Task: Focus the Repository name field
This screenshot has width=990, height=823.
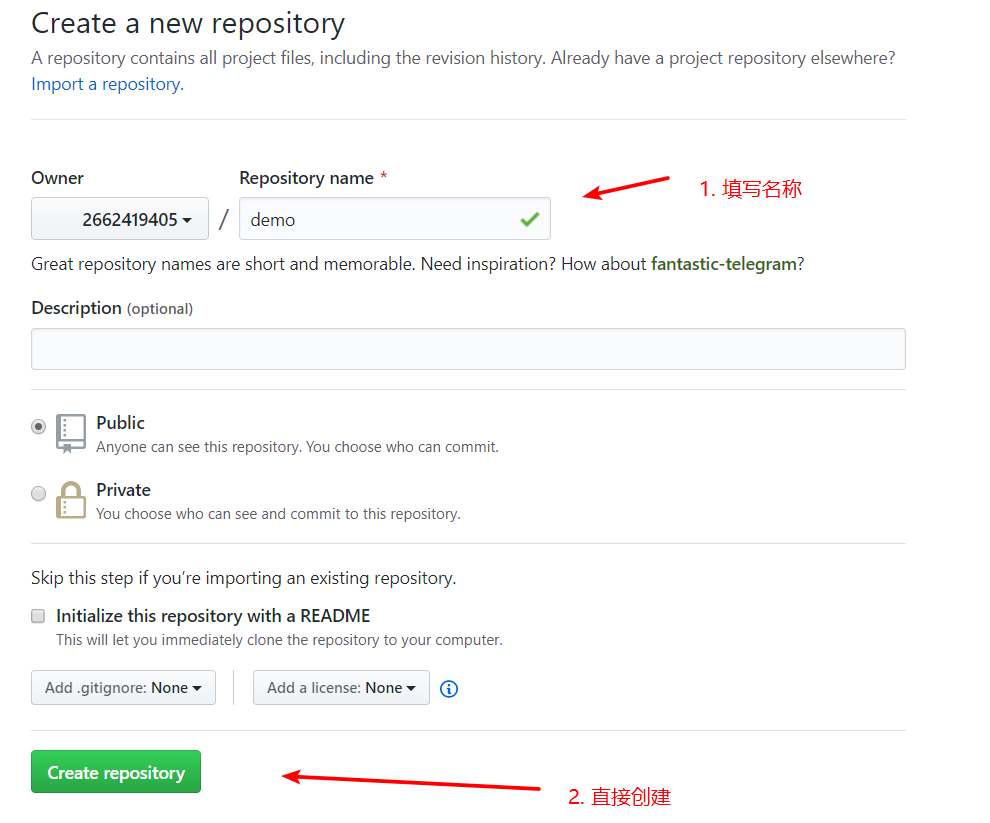Action: pos(380,219)
